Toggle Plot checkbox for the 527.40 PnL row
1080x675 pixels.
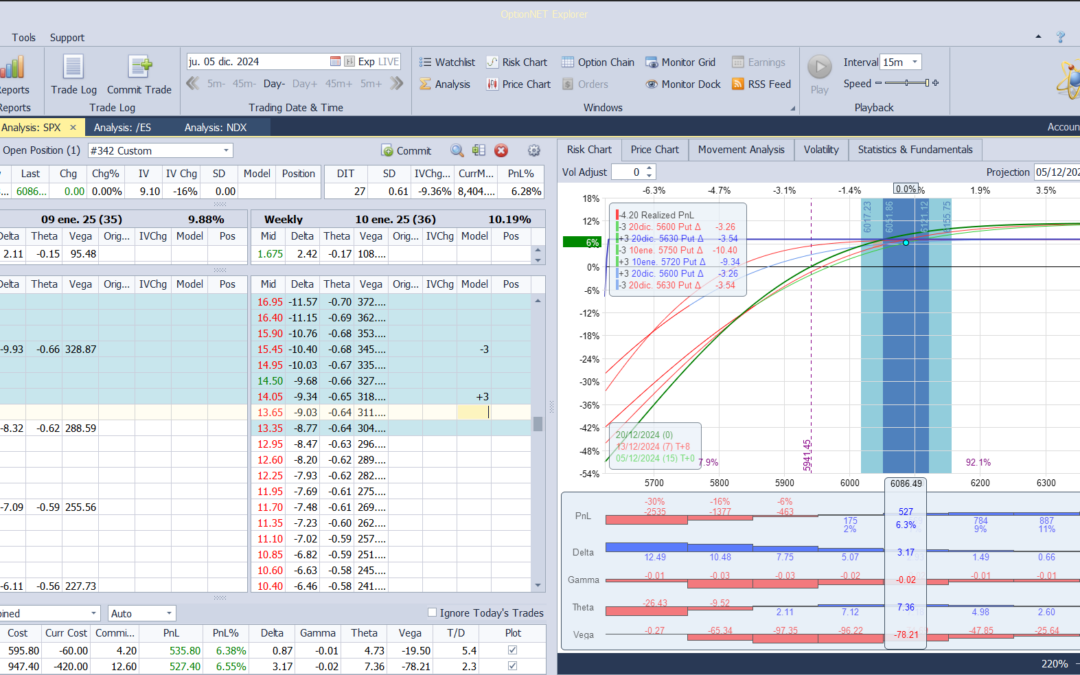point(512,666)
